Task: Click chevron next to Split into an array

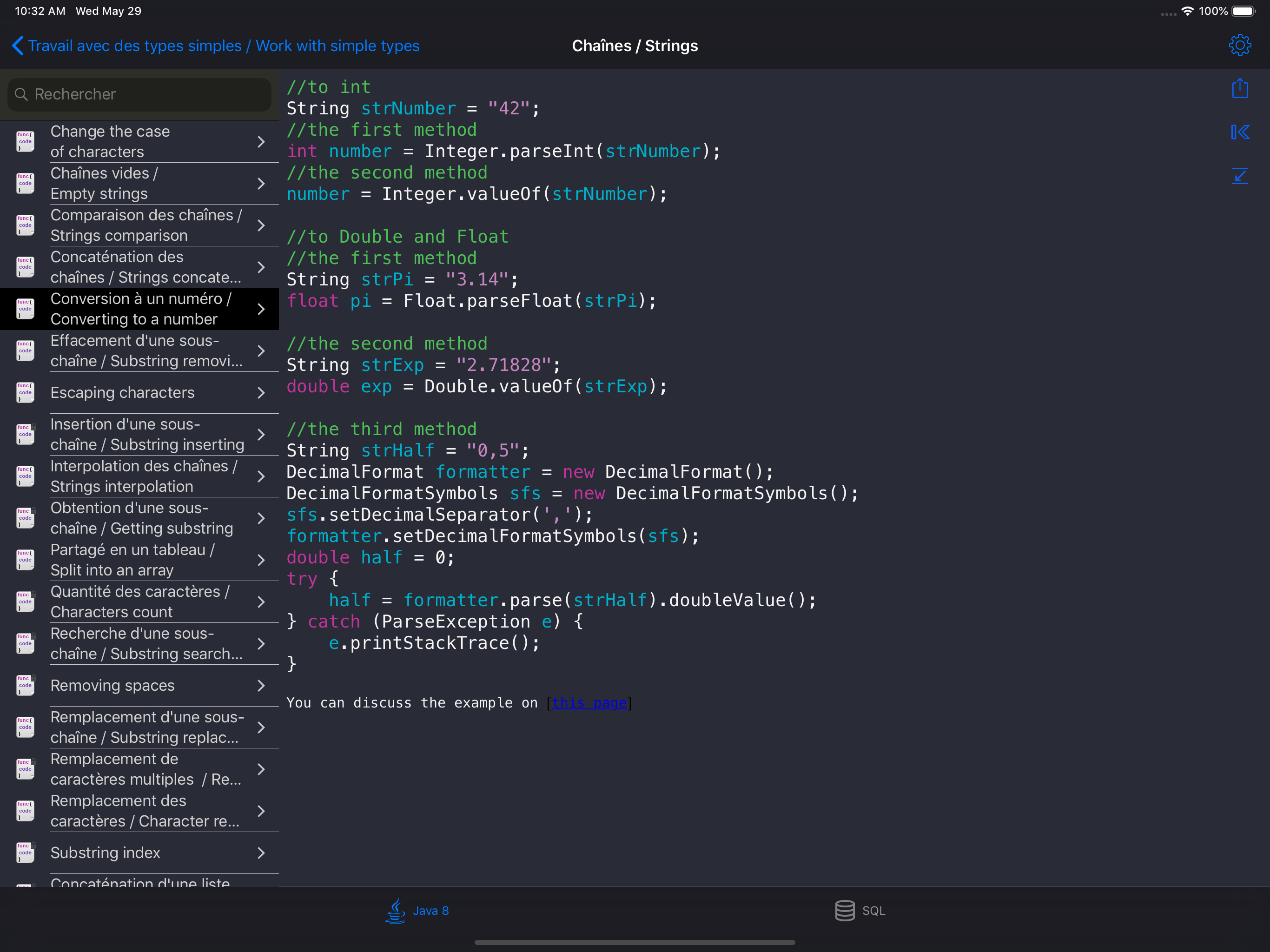Action: tap(261, 560)
